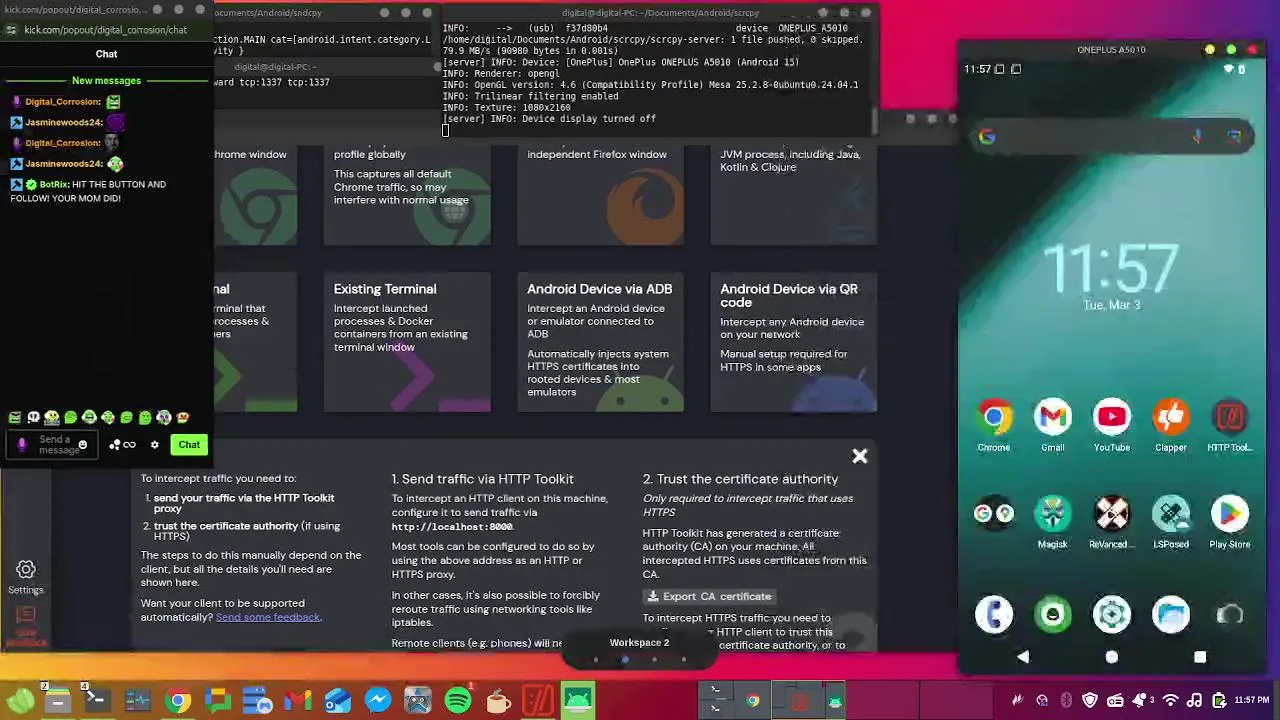Open the Send some feedback link

(x=268, y=617)
